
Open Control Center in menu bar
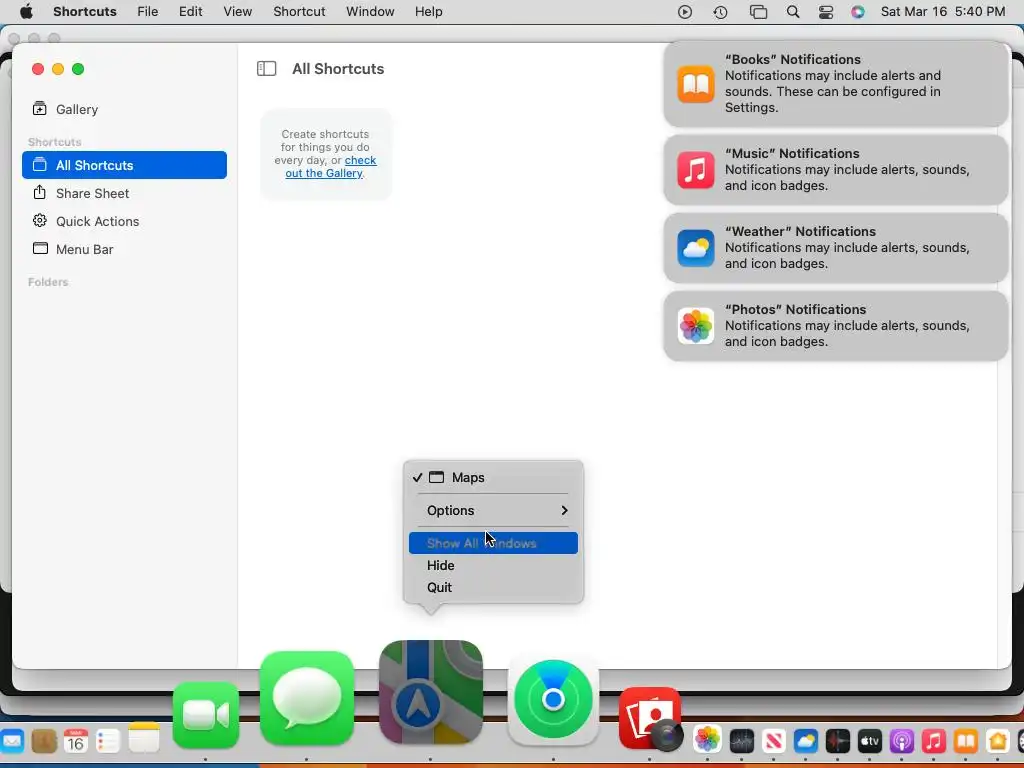[826, 12]
